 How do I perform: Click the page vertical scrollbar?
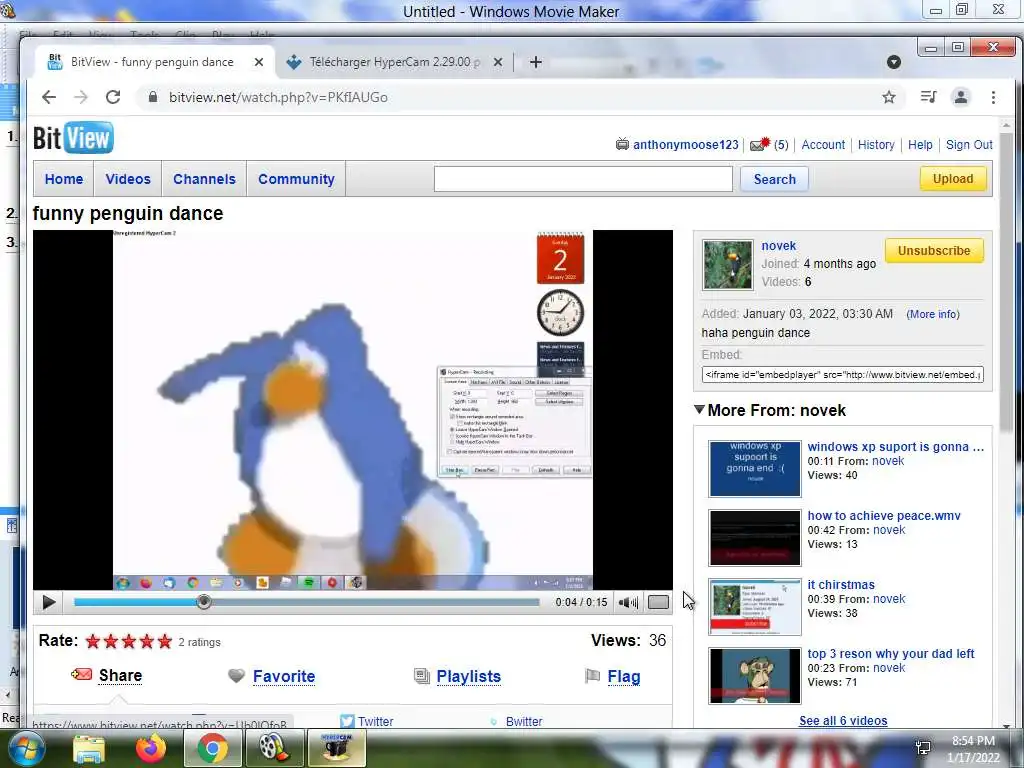(x=1006, y=281)
